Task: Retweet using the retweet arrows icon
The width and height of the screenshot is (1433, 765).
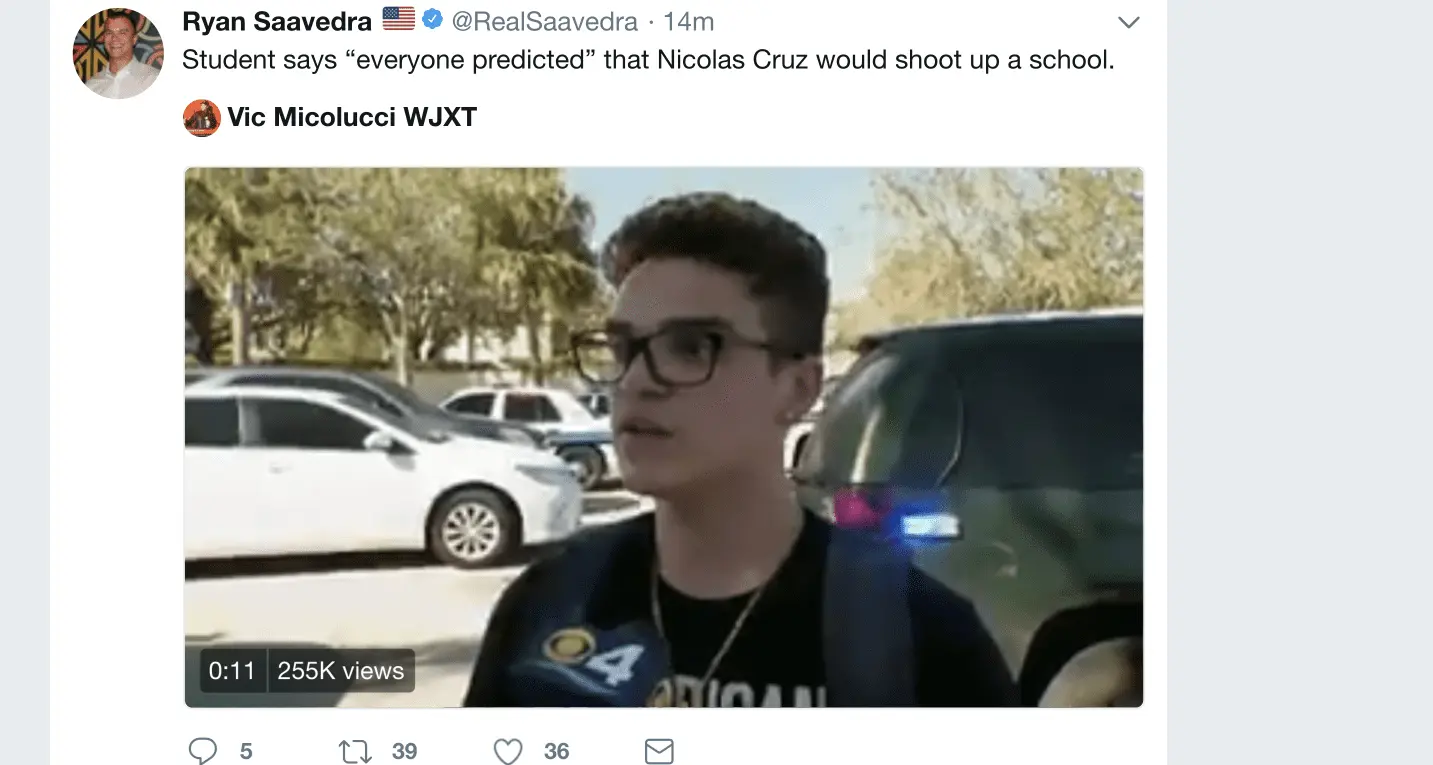Action: (355, 751)
